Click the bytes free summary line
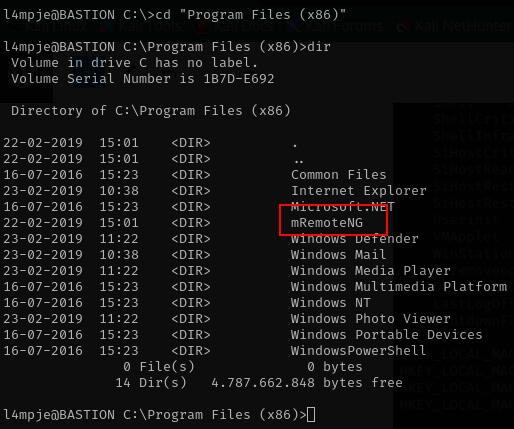Screen dimensions: 514x429 (x=259, y=383)
